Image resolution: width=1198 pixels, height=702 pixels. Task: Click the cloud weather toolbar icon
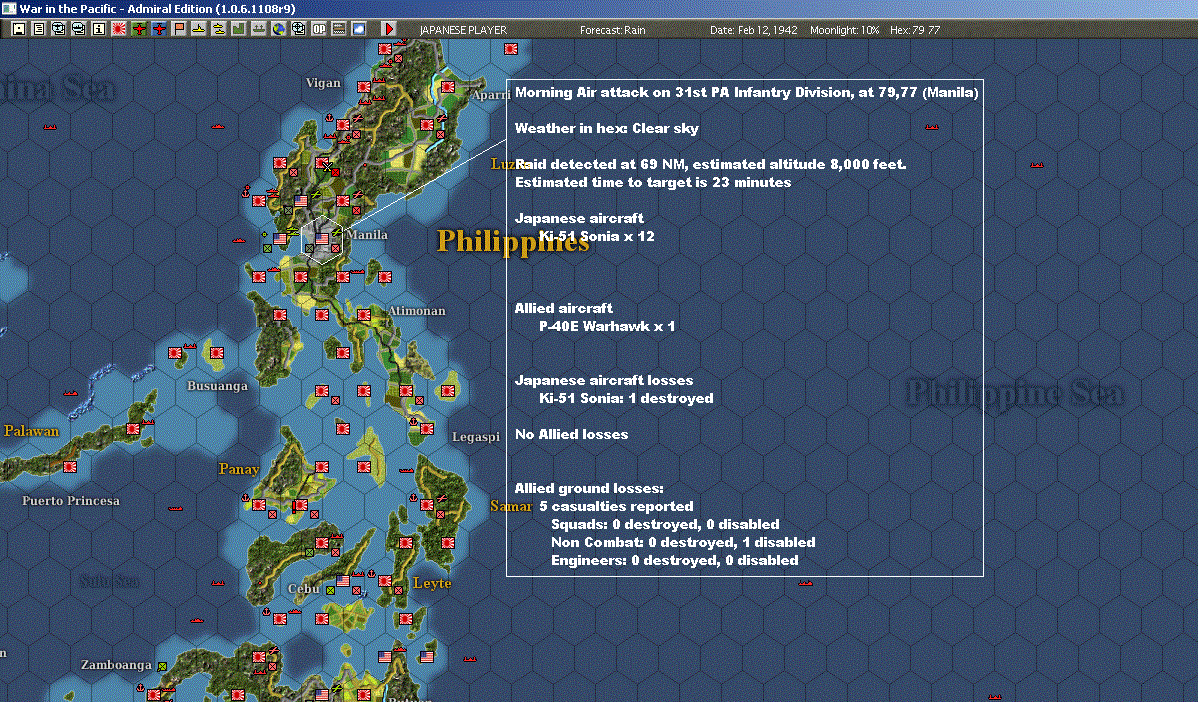[358, 29]
